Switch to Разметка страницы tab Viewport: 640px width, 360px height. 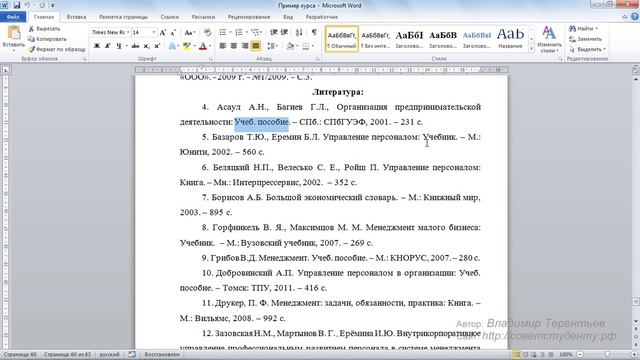123,17
